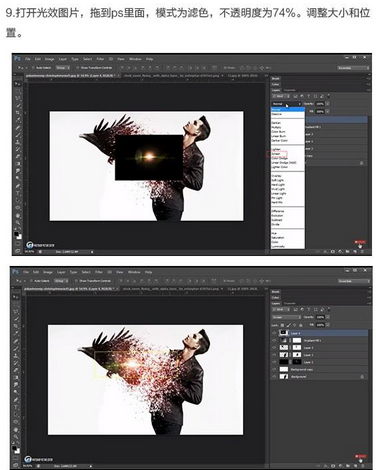
Task: Select the Crop tool in upper Photoshop window
Action: coord(17,113)
